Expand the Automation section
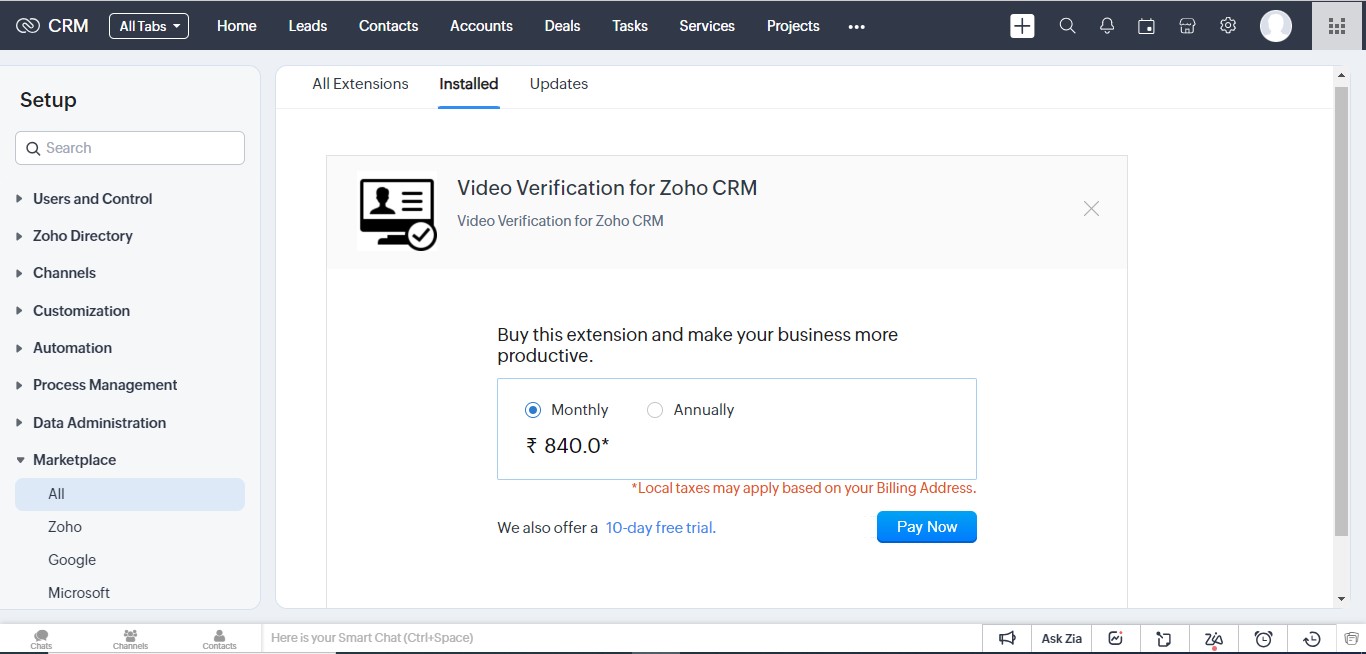1366x654 pixels. [72, 348]
